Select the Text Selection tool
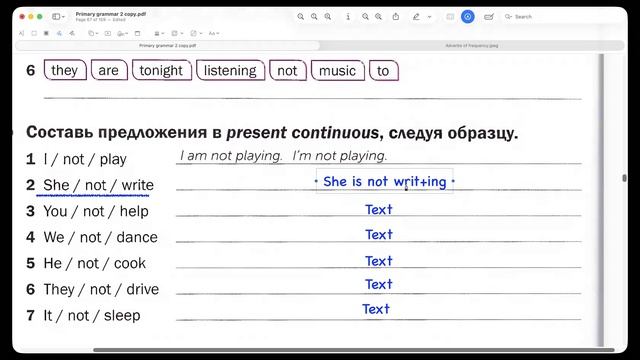 (x=22, y=33)
